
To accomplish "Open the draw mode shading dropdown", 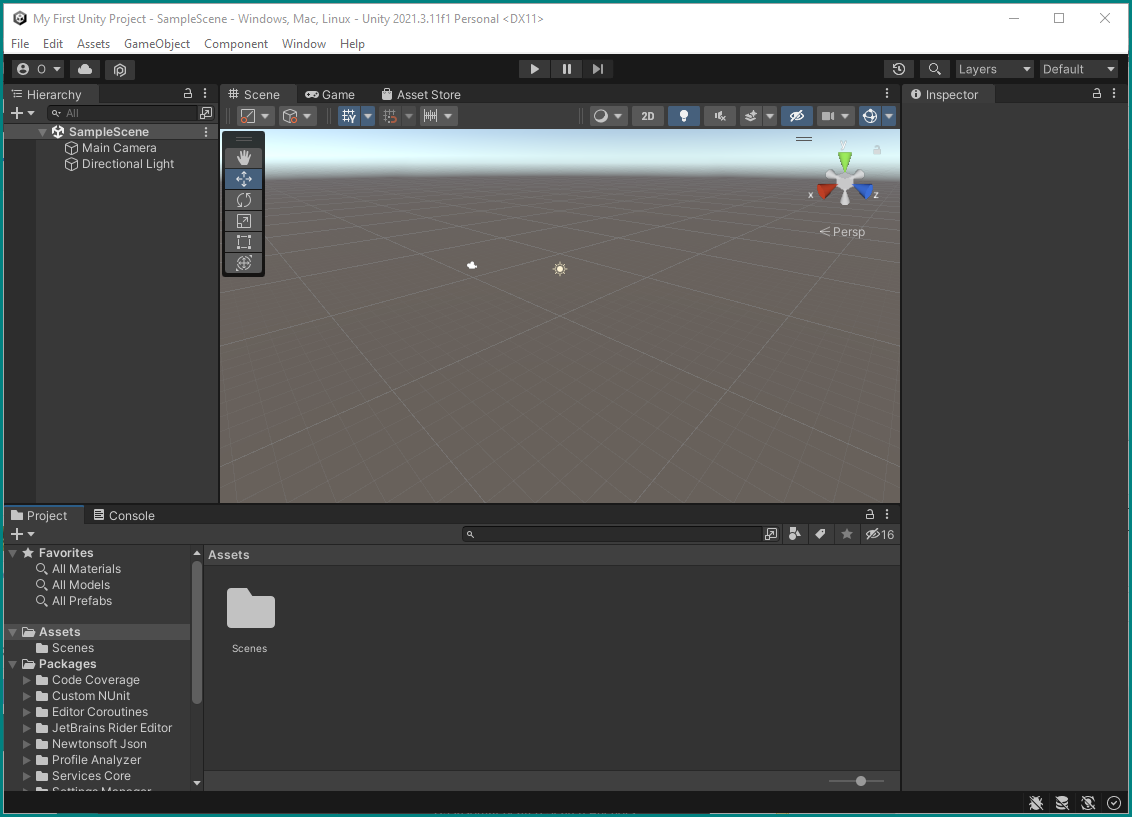I will 608,116.
